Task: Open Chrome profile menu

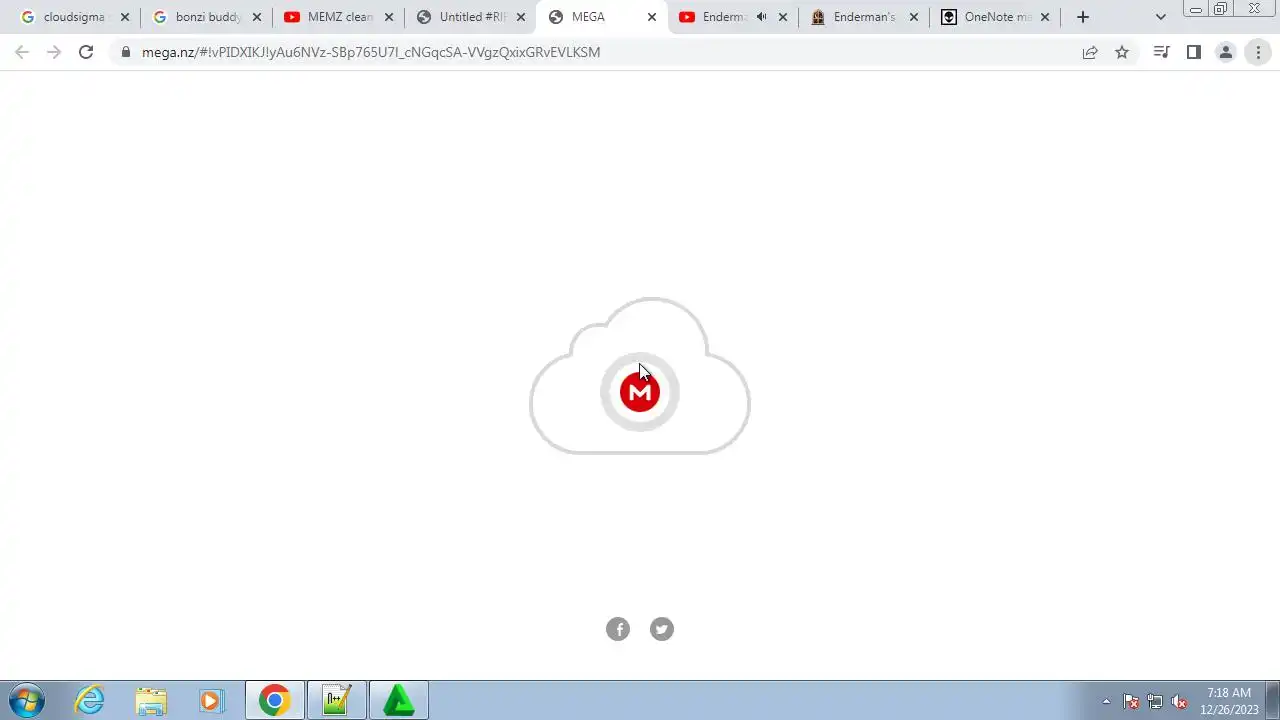Action: 1225,52
